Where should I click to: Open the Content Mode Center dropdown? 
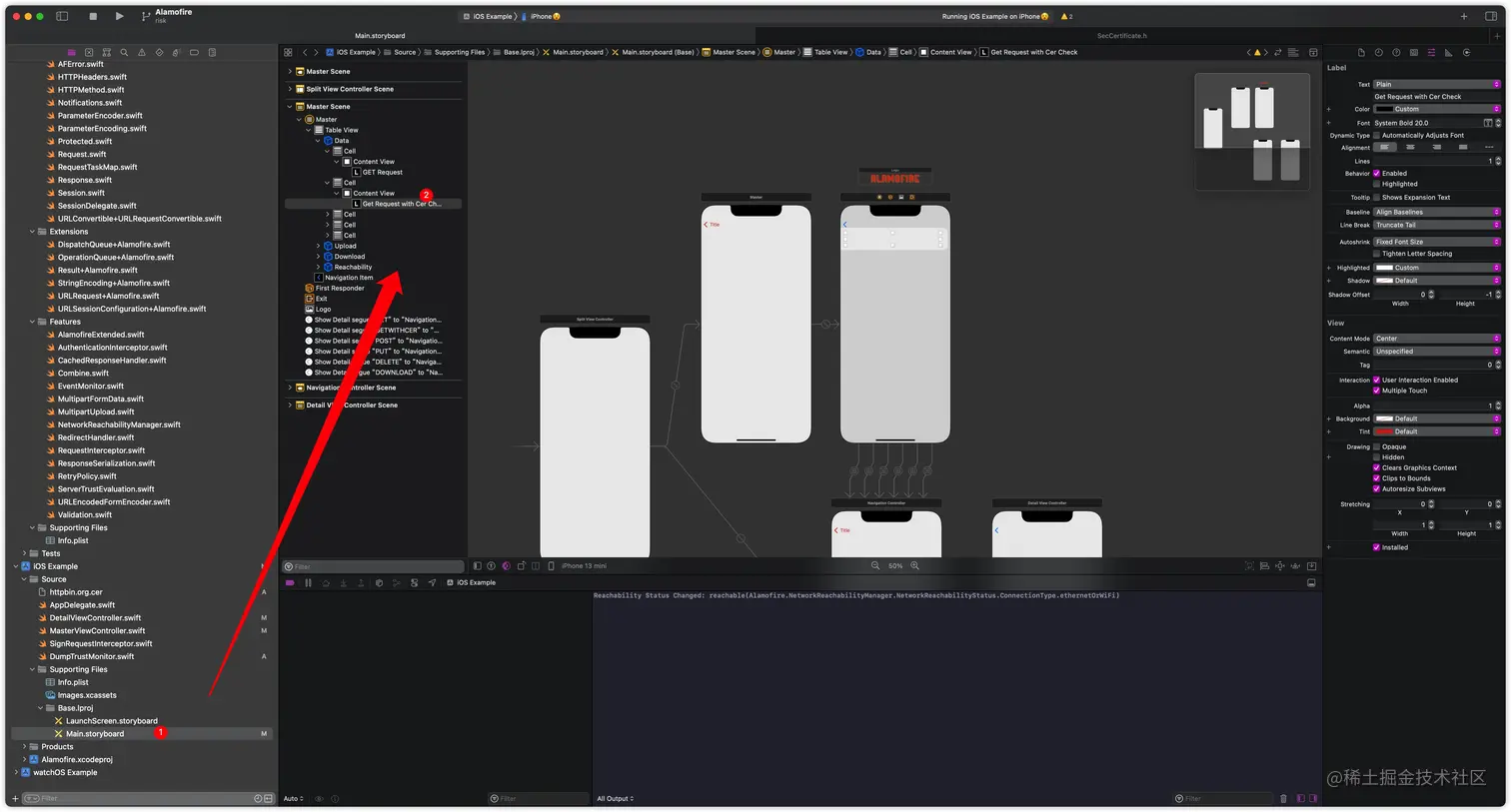(x=1437, y=339)
